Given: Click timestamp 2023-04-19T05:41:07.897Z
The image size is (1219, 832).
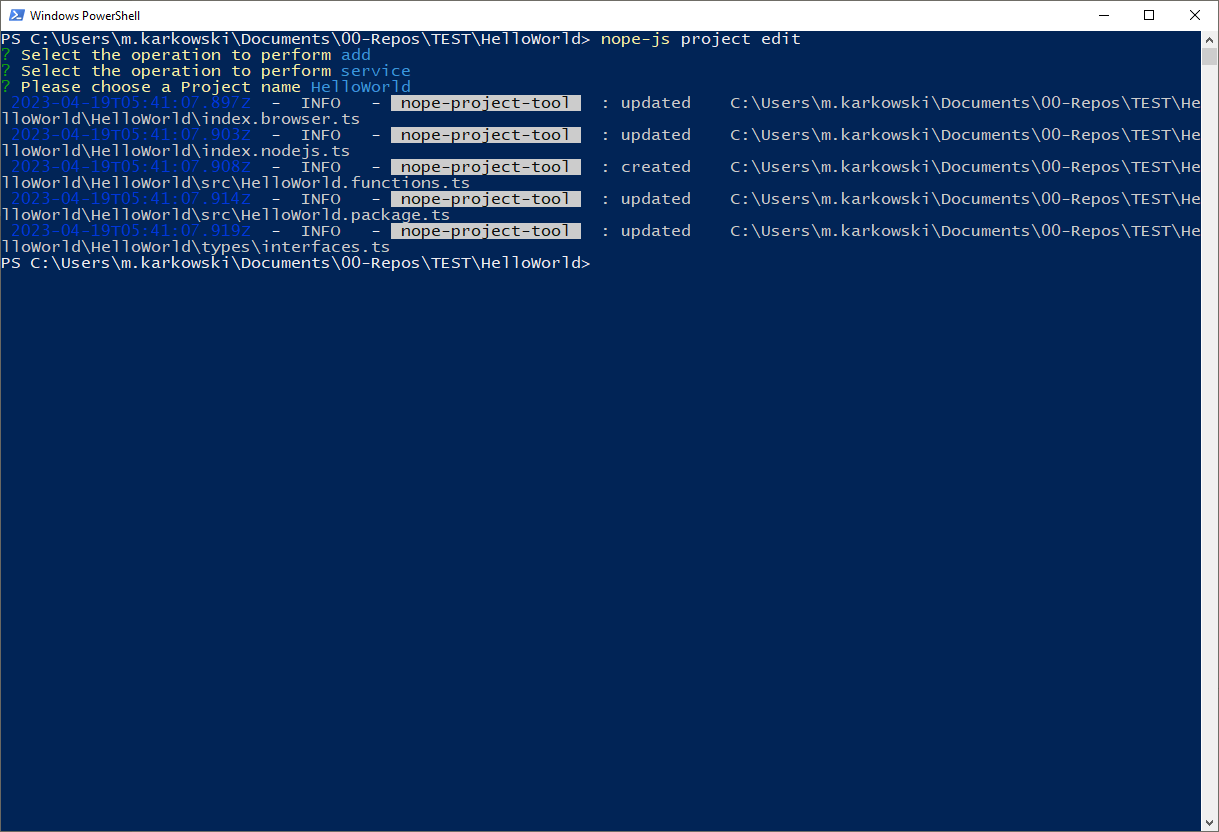Looking at the screenshot, I should (x=131, y=103).
